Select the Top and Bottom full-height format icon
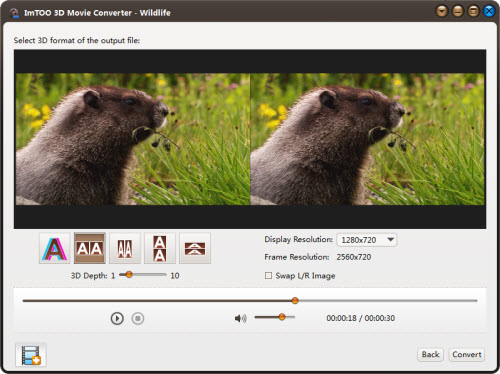This screenshot has width=500, height=374. tap(160, 248)
